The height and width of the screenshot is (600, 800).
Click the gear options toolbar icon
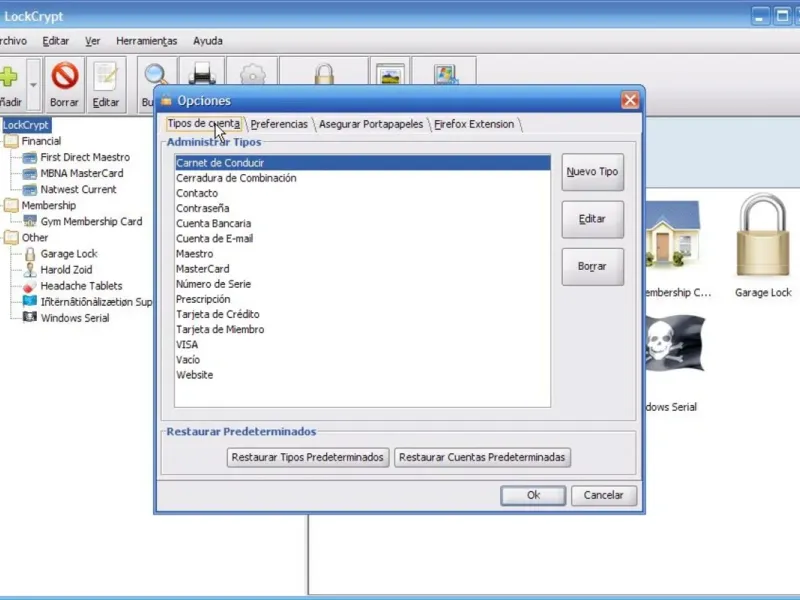pyautogui.click(x=253, y=74)
